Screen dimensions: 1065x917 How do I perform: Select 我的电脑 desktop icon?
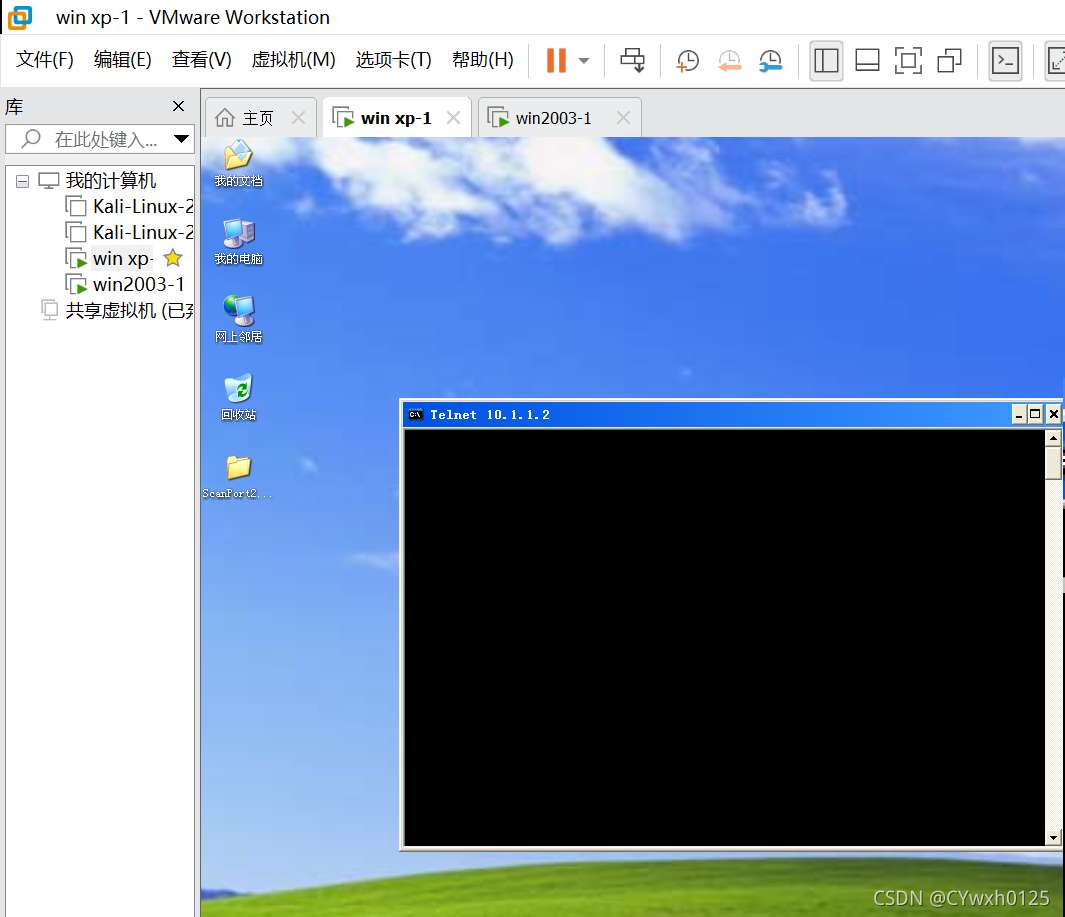click(x=238, y=242)
